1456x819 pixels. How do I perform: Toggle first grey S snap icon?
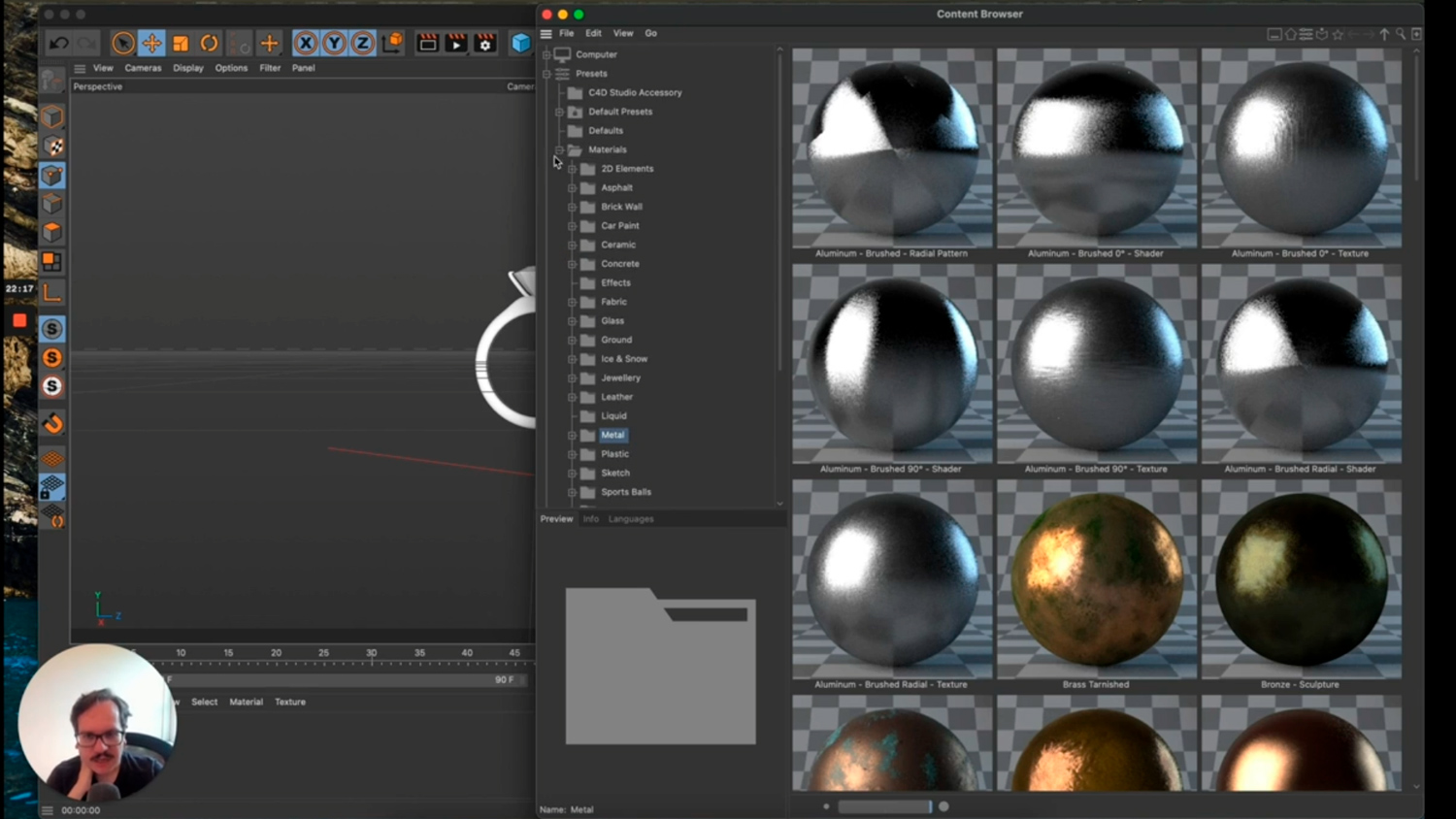52,329
